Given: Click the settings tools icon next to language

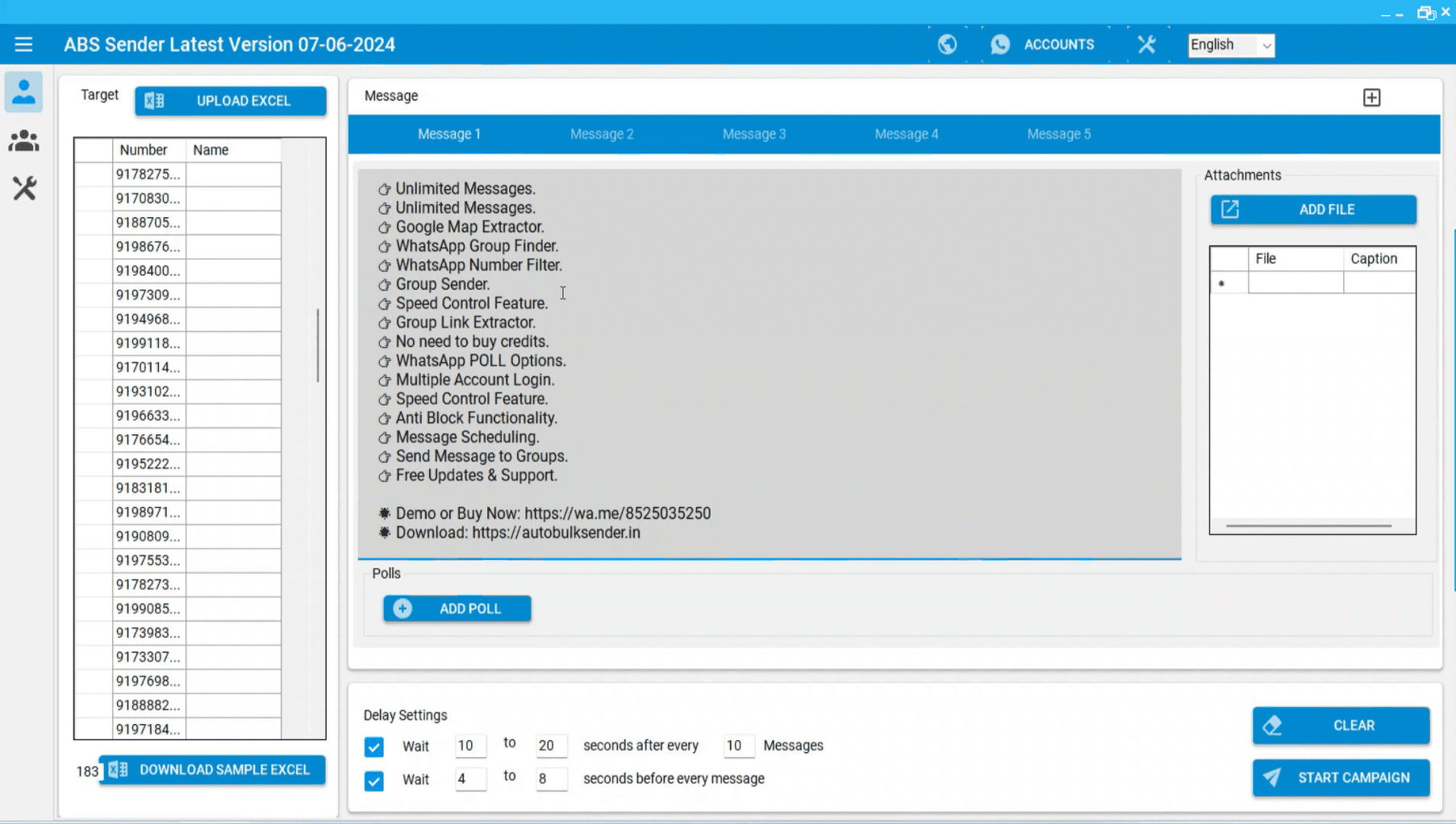Looking at the screenshot, I should point(1146,44).
